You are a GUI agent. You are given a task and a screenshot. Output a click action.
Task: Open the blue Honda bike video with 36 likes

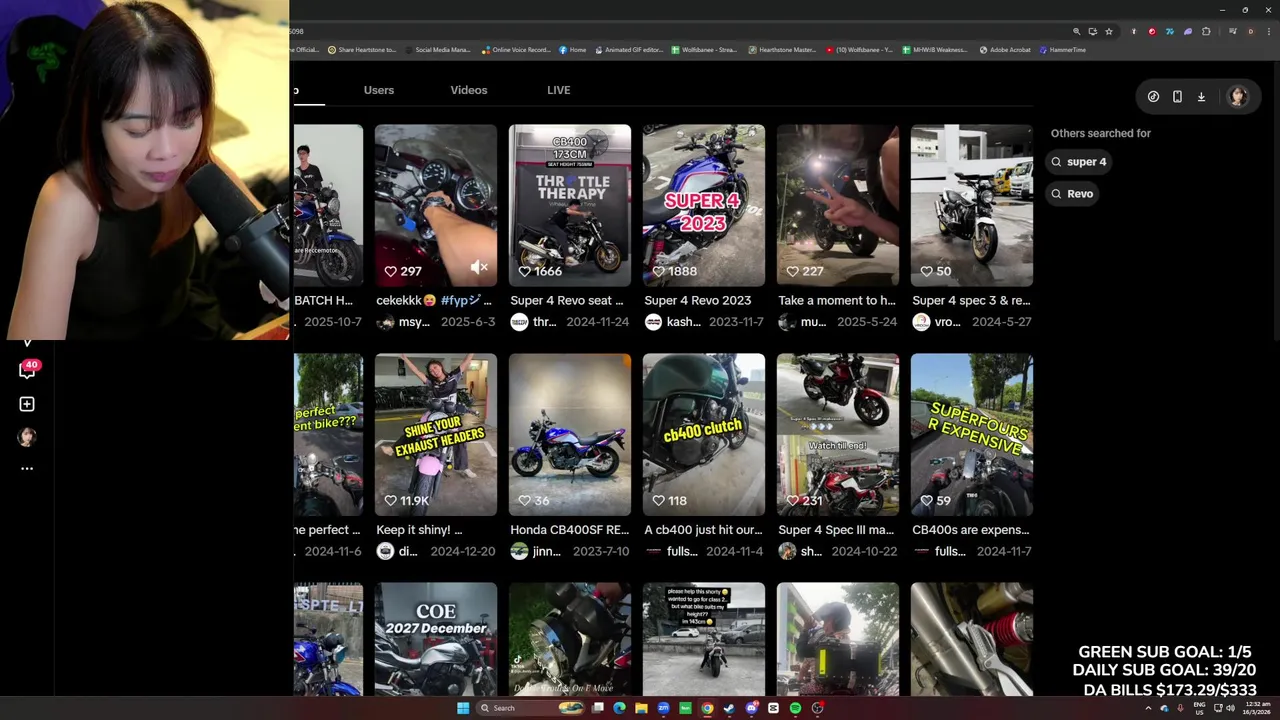click(x=570, y=434)
